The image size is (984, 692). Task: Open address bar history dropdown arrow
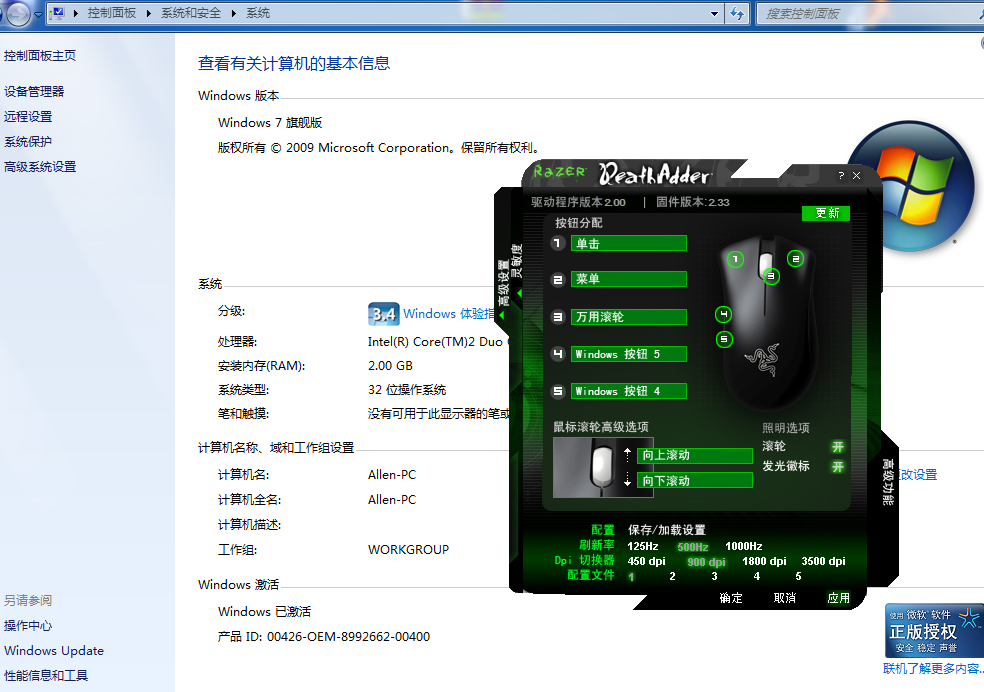714,13
